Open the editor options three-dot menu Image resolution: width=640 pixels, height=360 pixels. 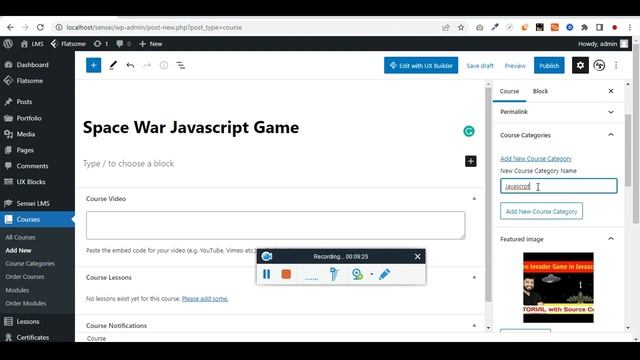click(616, 65)
